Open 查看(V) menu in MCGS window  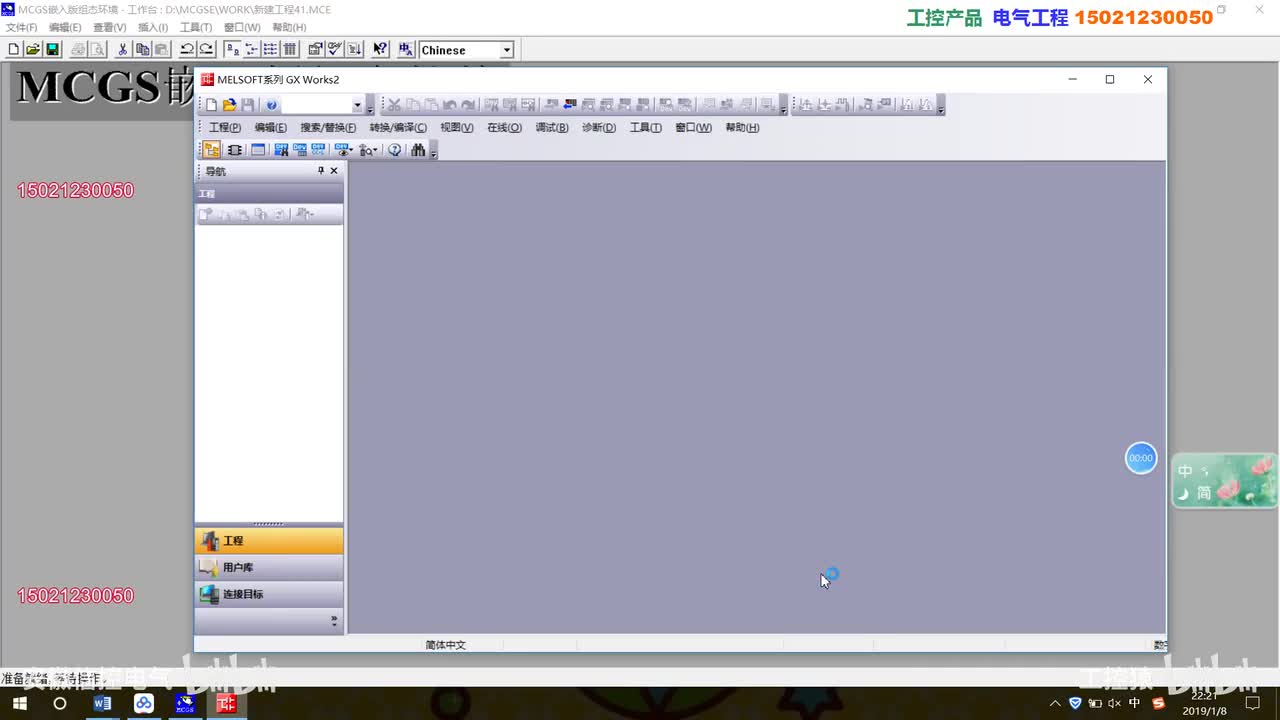pyautogui.click(x=110, y=27)
